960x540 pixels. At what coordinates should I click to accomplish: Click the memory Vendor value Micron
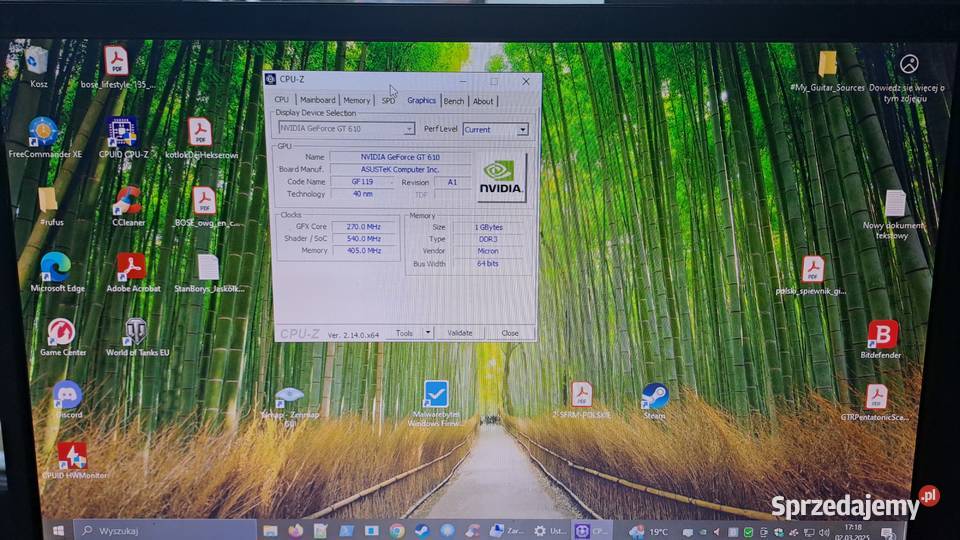[x=488, y=251]
